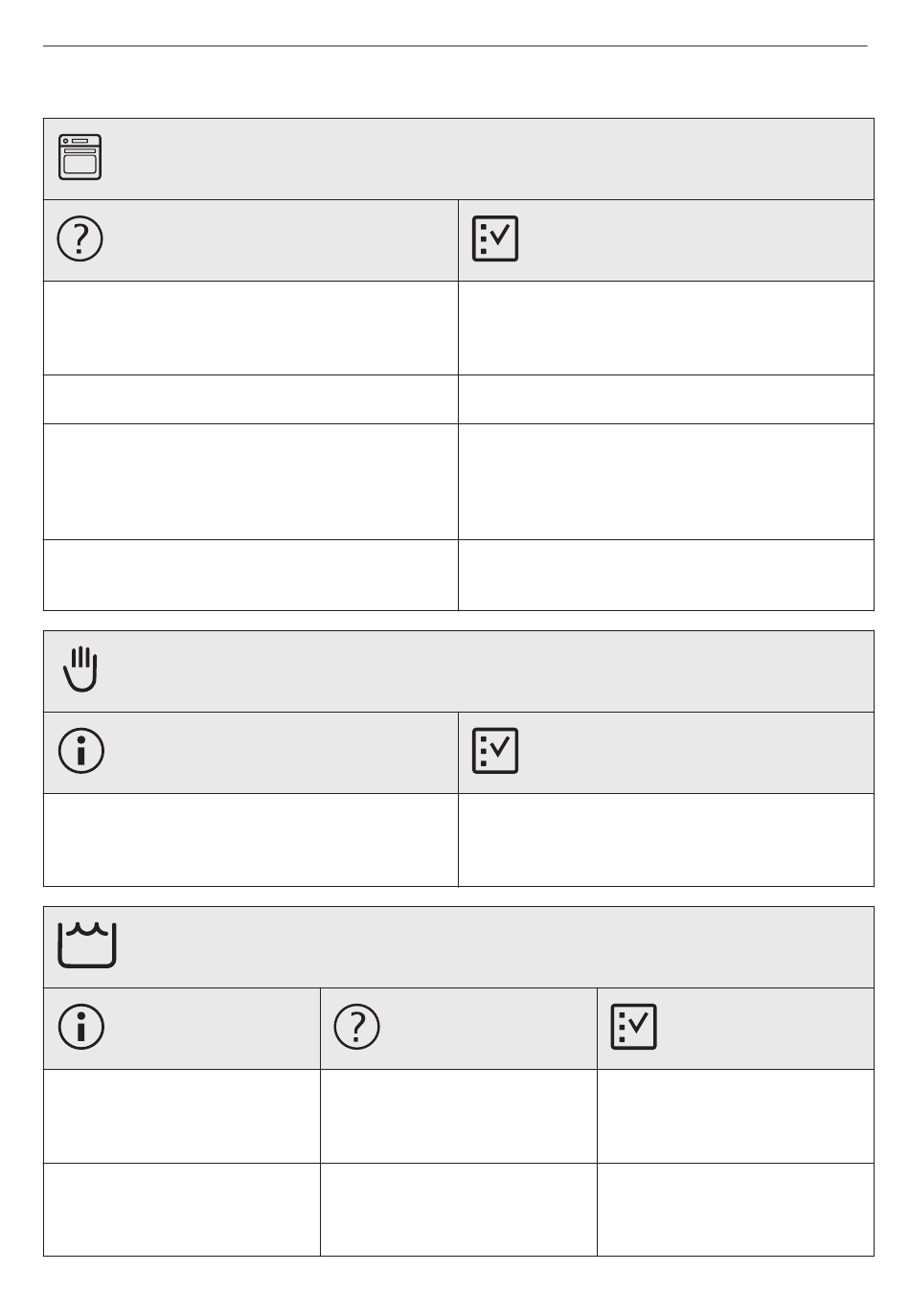Click the blank cell below the hand table's info icon
Image resolution: width=910 pixels, height=1316 pixels.
coord(251,840)
